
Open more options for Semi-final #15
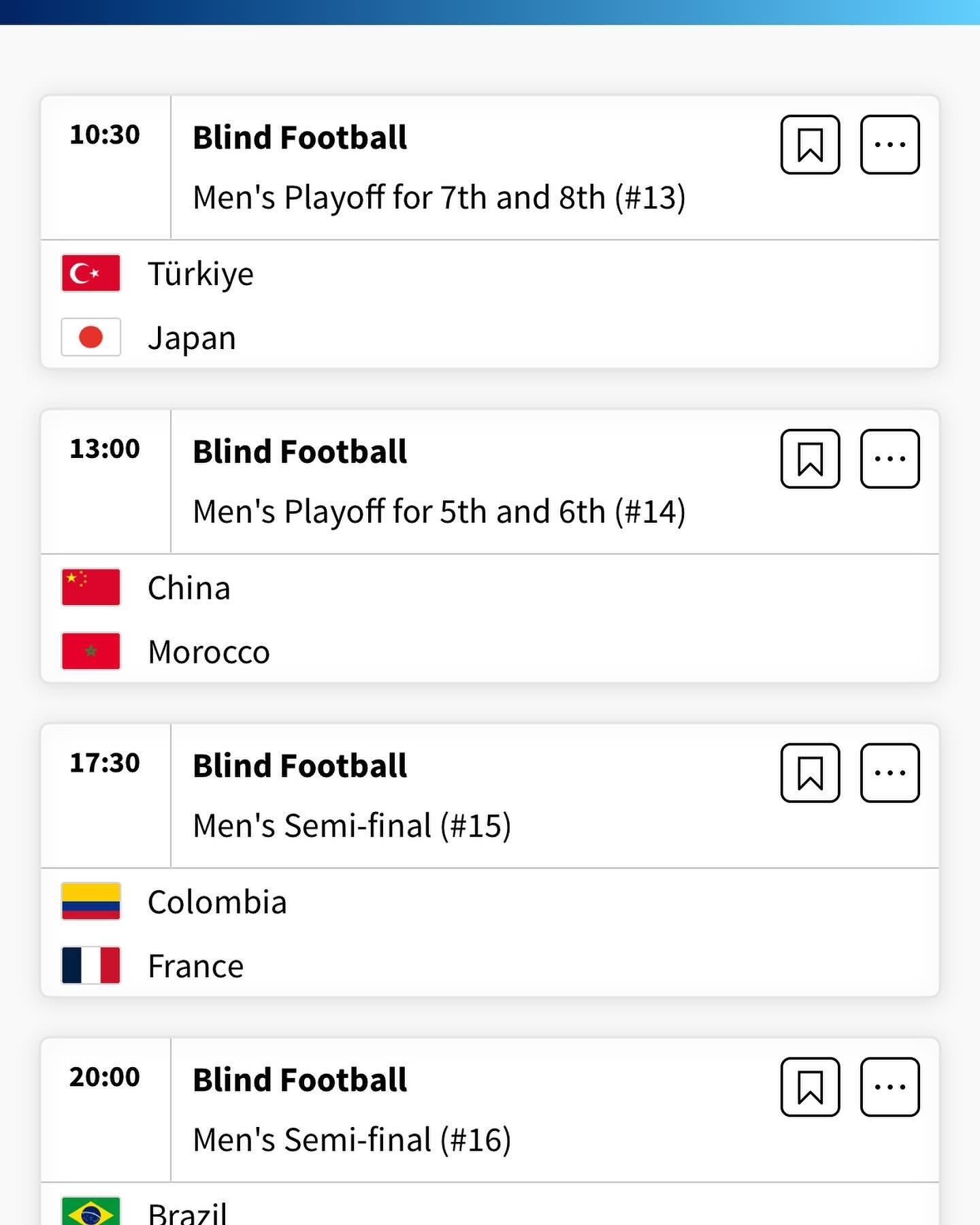click(x=889, y=773)
